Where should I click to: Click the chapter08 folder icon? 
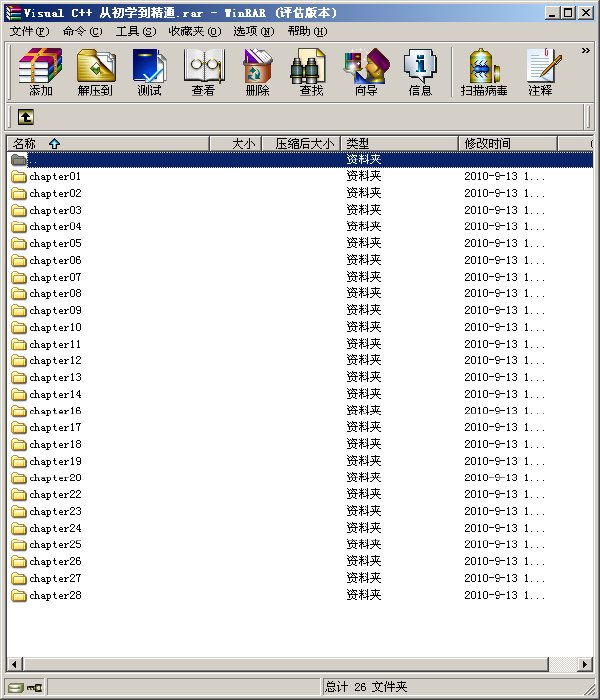point(19,293)
